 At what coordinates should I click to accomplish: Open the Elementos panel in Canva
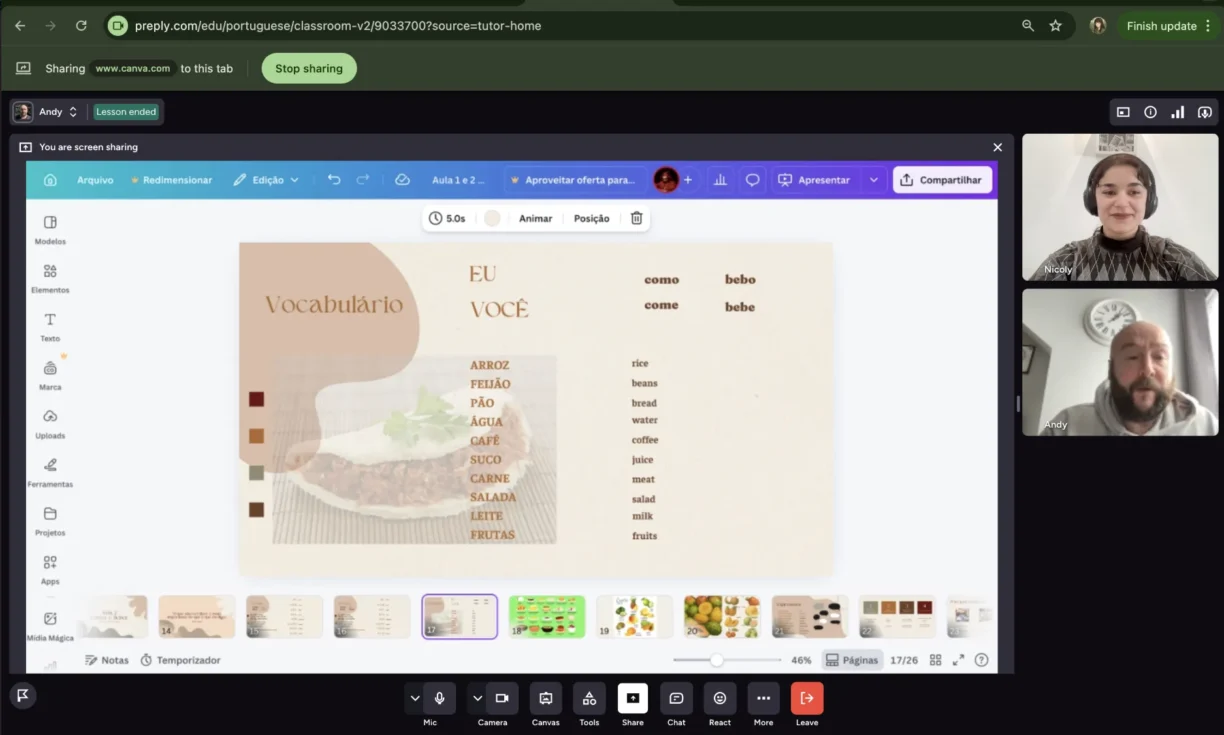[50, 277]
